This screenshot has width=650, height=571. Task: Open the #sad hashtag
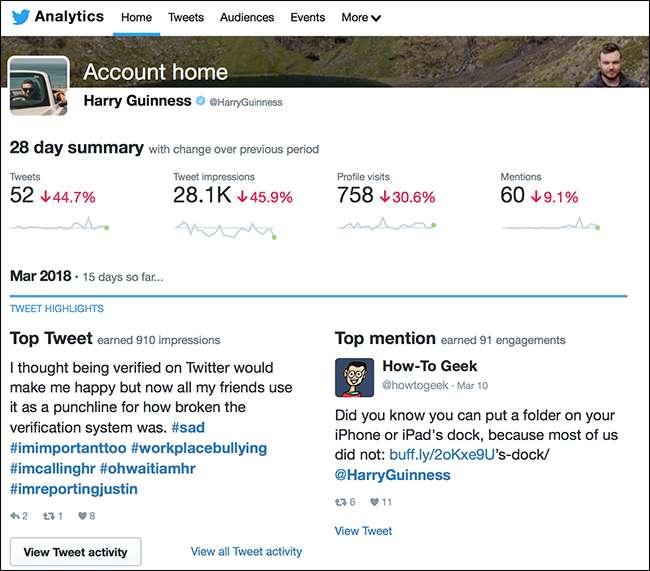pos(188,428)
